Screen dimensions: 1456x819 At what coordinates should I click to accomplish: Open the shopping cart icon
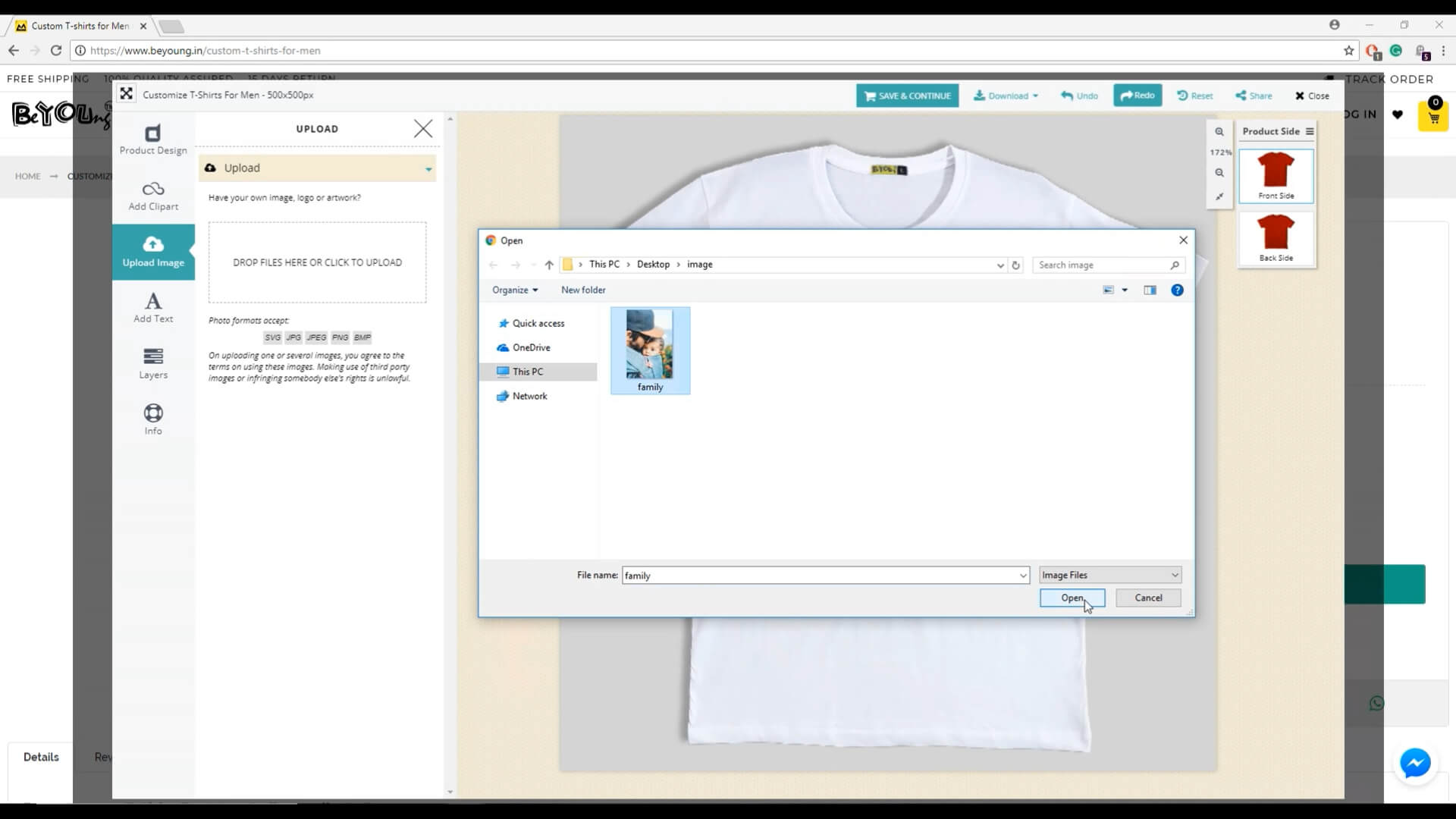(x=1433, y=117)
